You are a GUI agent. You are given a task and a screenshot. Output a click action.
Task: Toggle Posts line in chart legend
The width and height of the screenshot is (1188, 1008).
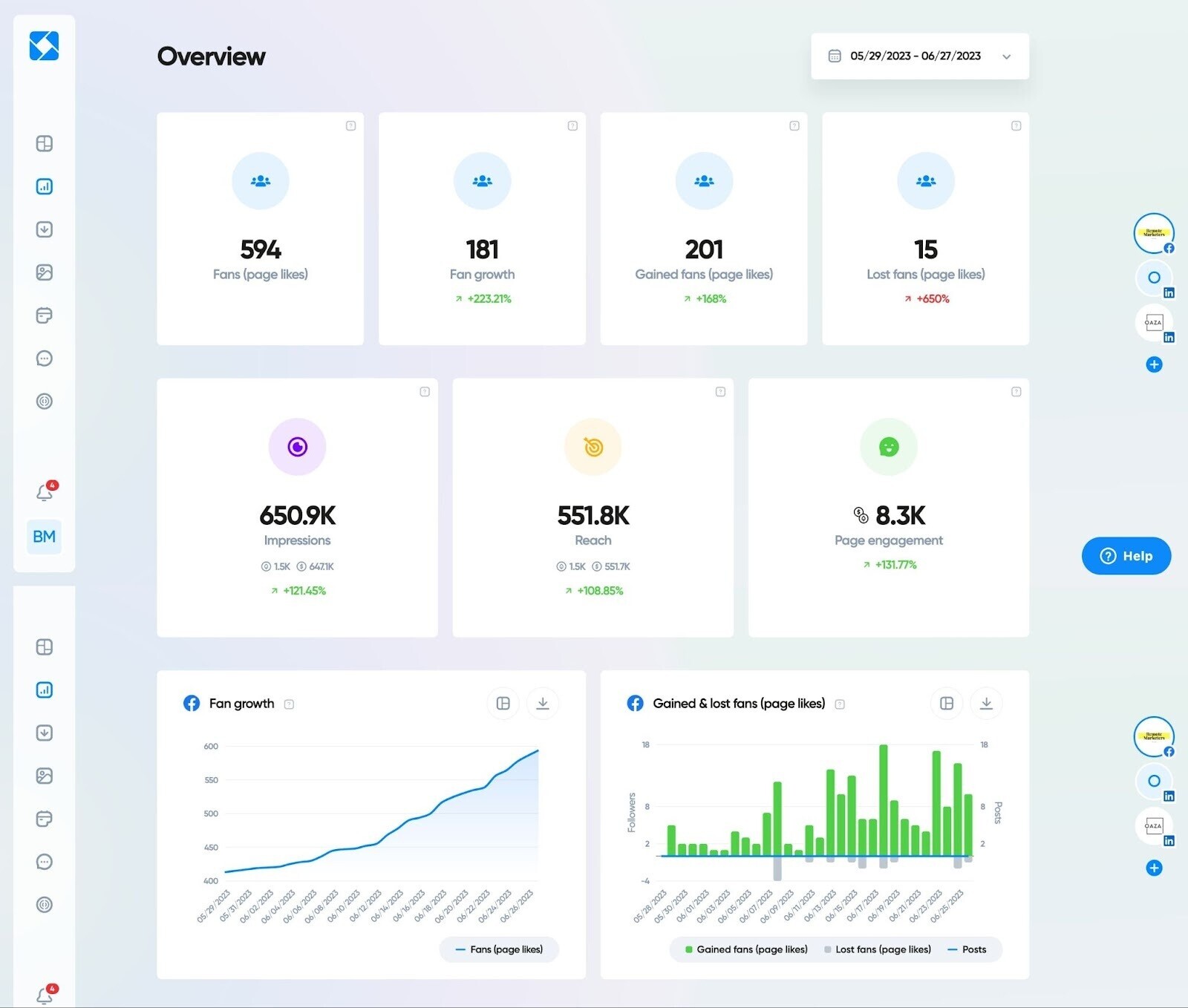point(967,949)
